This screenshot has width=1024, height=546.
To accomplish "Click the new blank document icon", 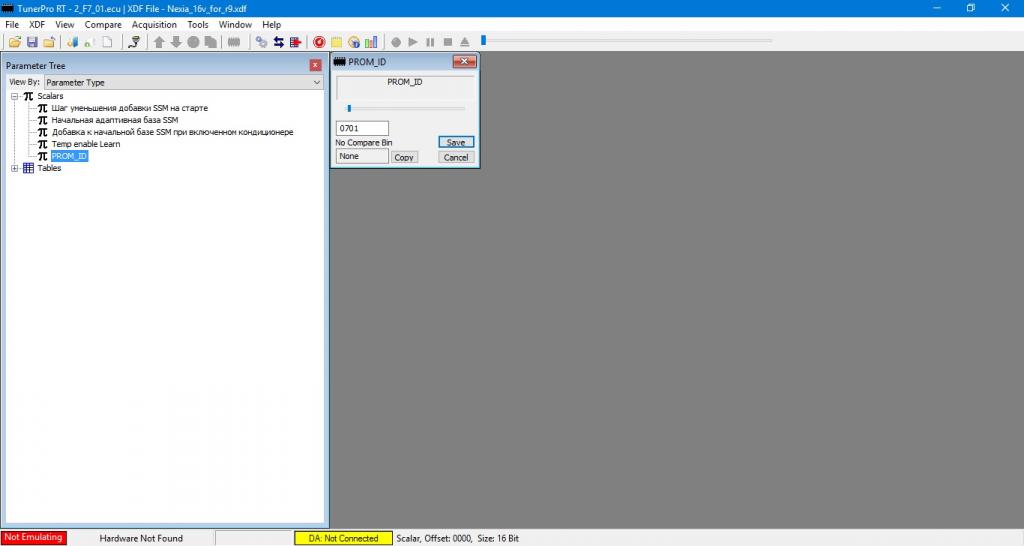I will (107, 42).
